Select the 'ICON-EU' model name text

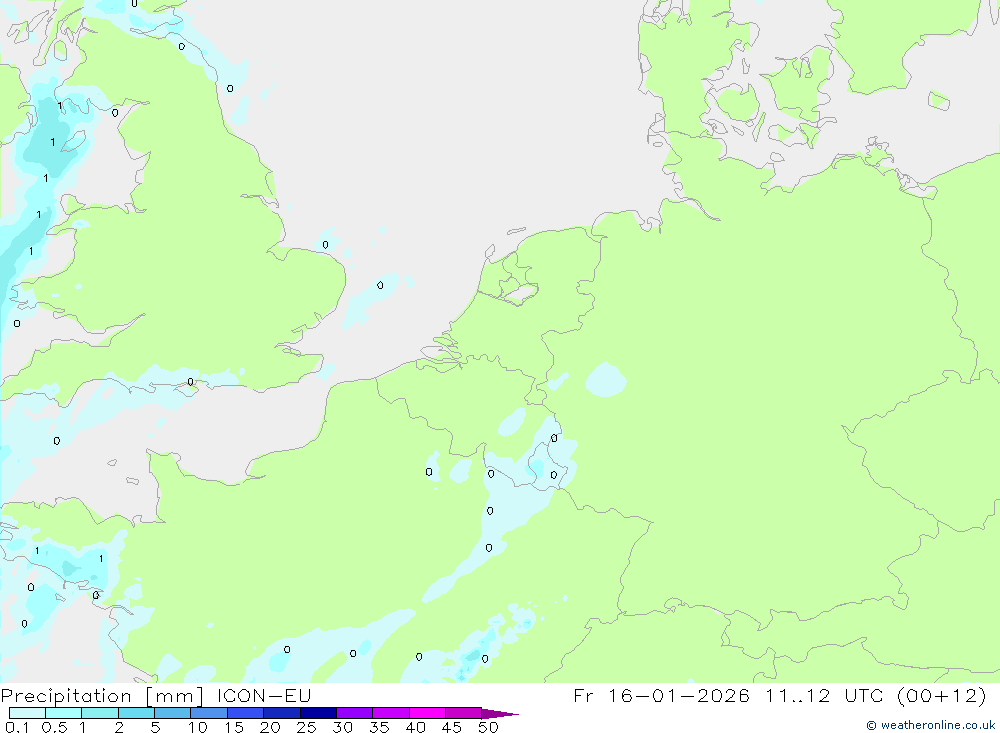[x=264, y=695]
